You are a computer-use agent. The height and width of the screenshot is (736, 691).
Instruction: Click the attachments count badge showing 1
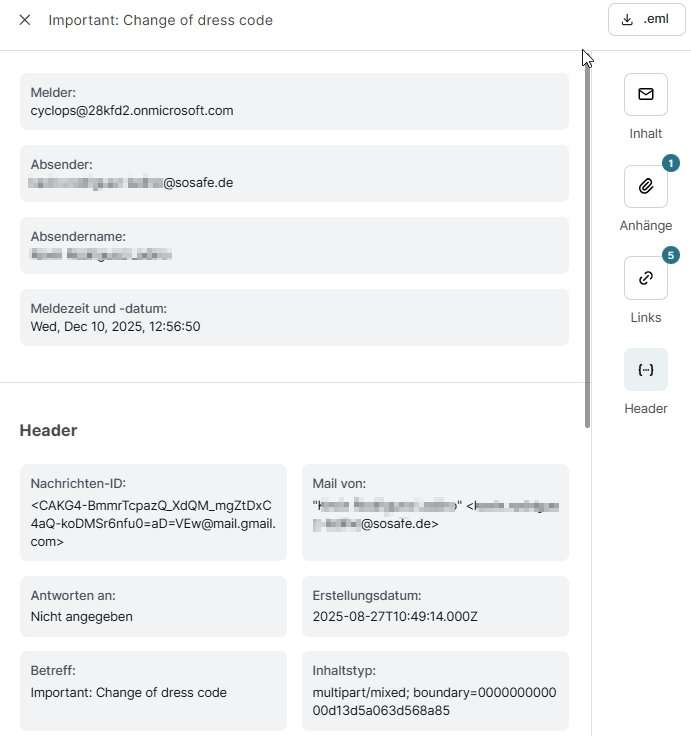(x=670, y=163)
